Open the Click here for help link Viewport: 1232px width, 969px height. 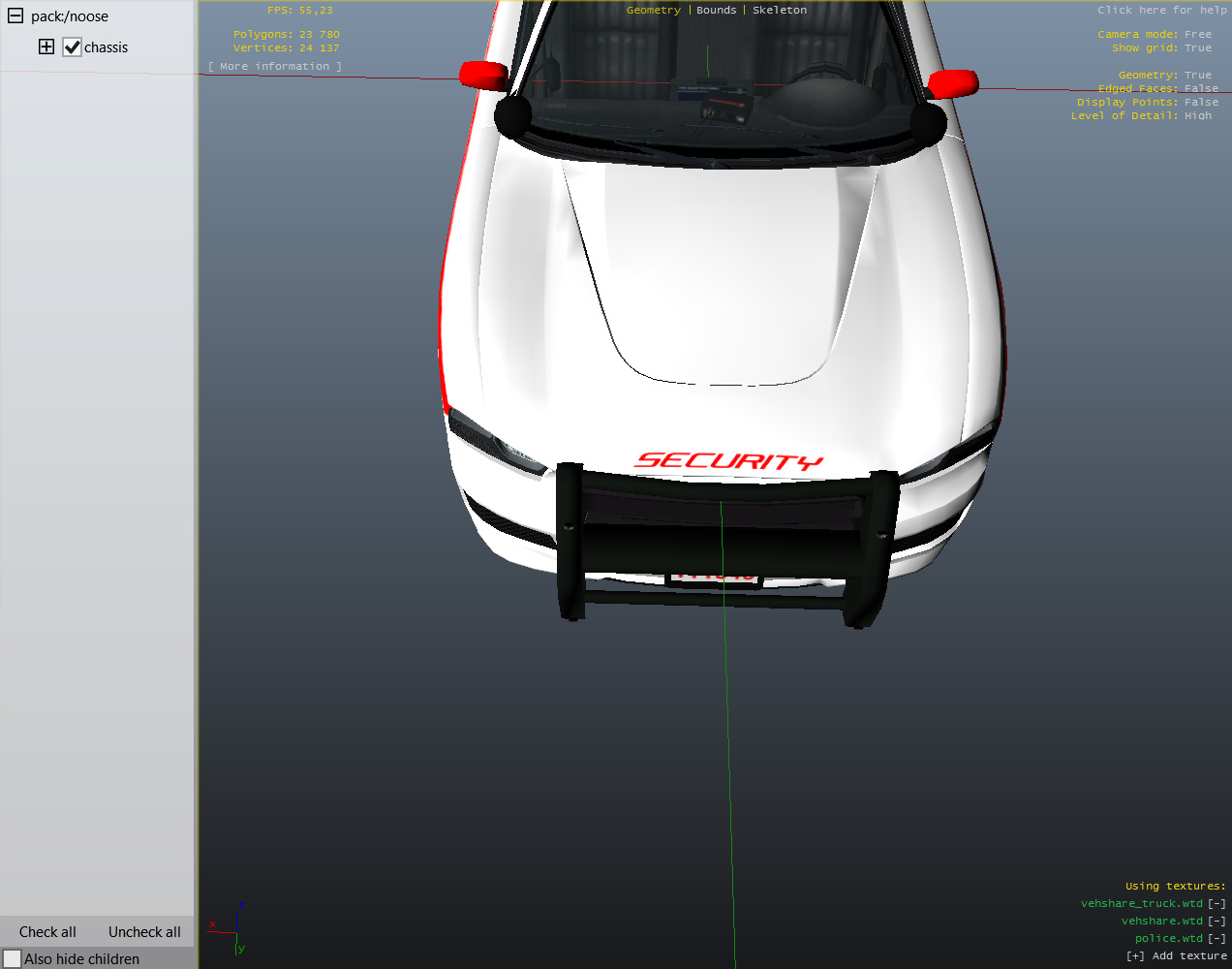(x=1161, y=10)
